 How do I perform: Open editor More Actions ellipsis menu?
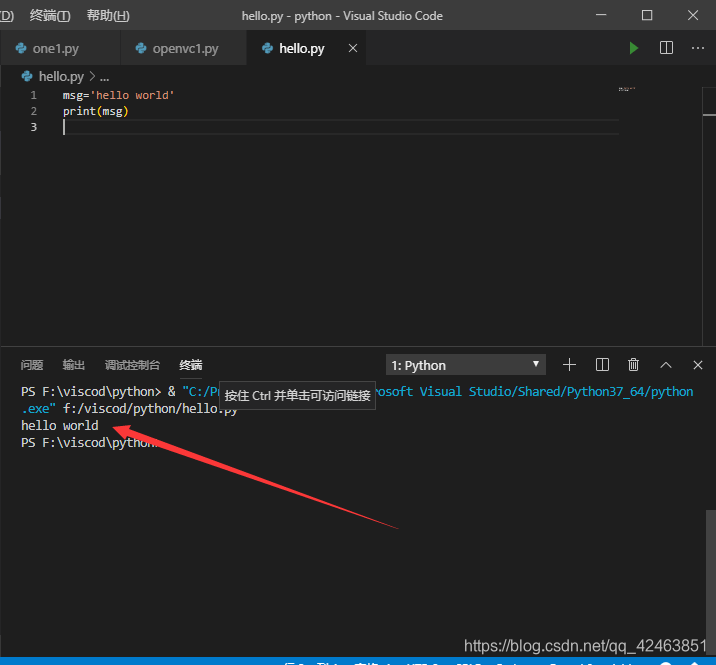(x=698, y=48)
